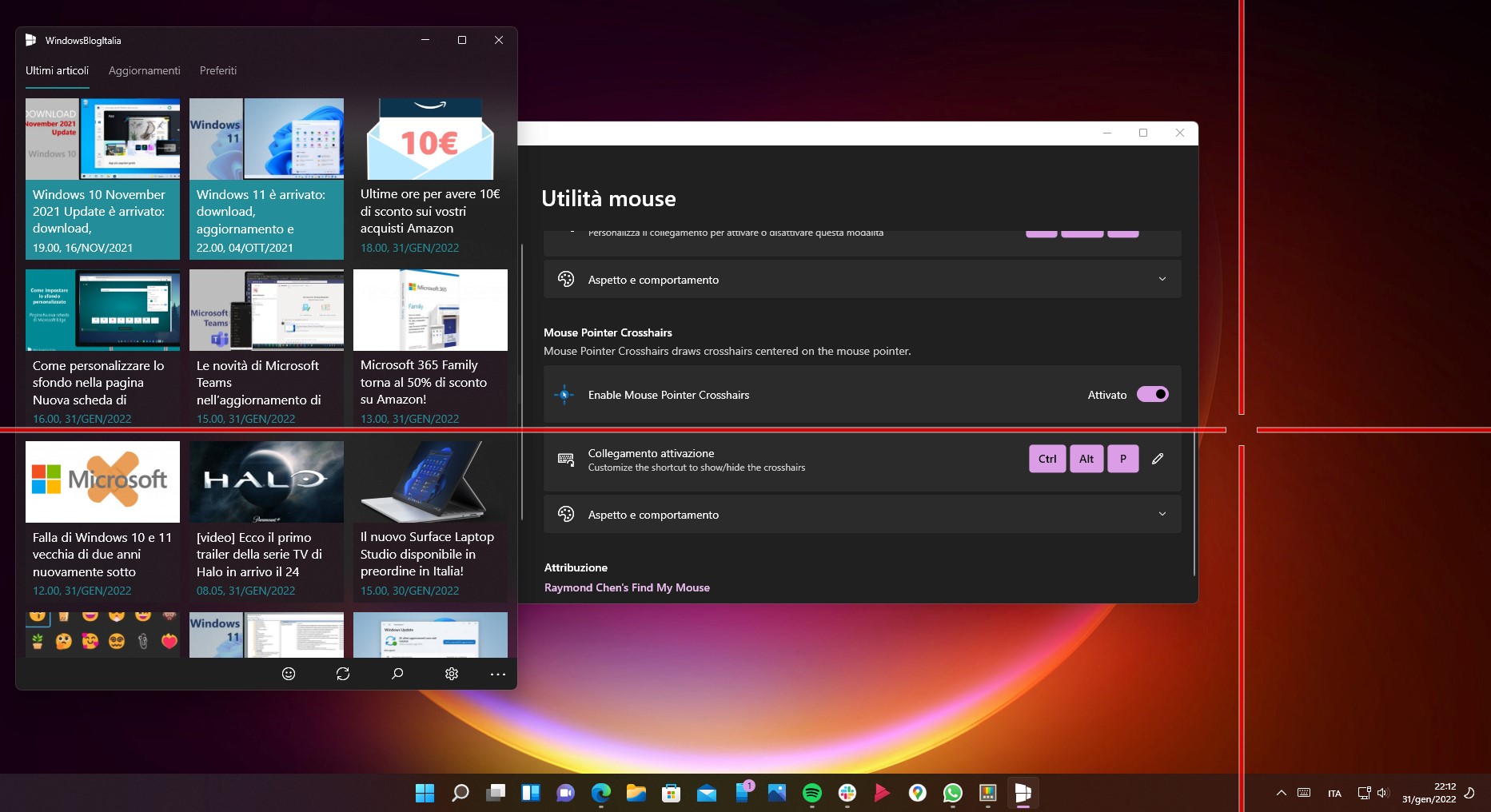Switch to Preferiti tab
Image resolution: width=1491 pixels, height=812 pixels.
tap(218, 70)
